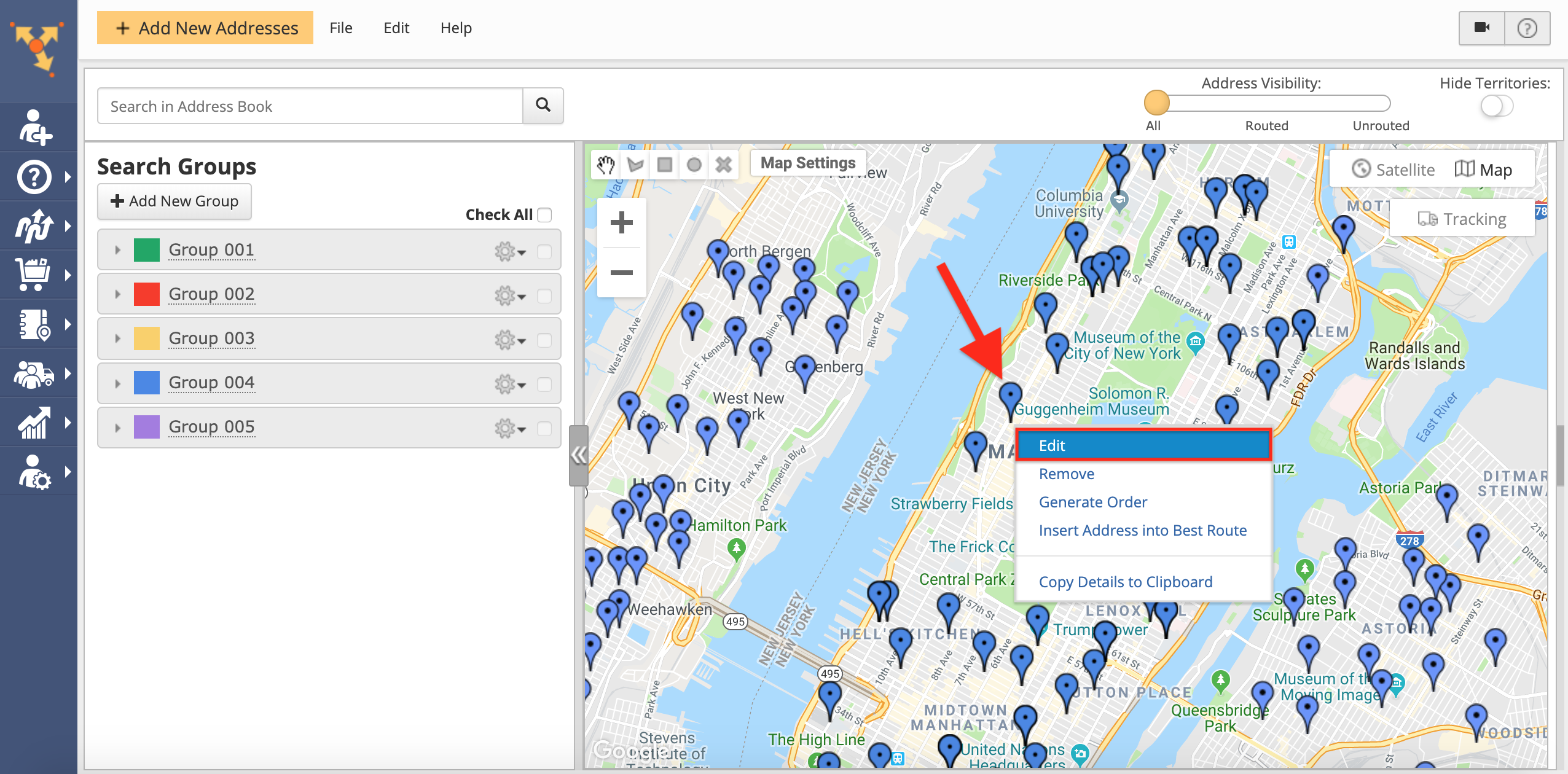
Task: Open the team and vehicles sidebar icon
Action: click(x=34, y=373)
